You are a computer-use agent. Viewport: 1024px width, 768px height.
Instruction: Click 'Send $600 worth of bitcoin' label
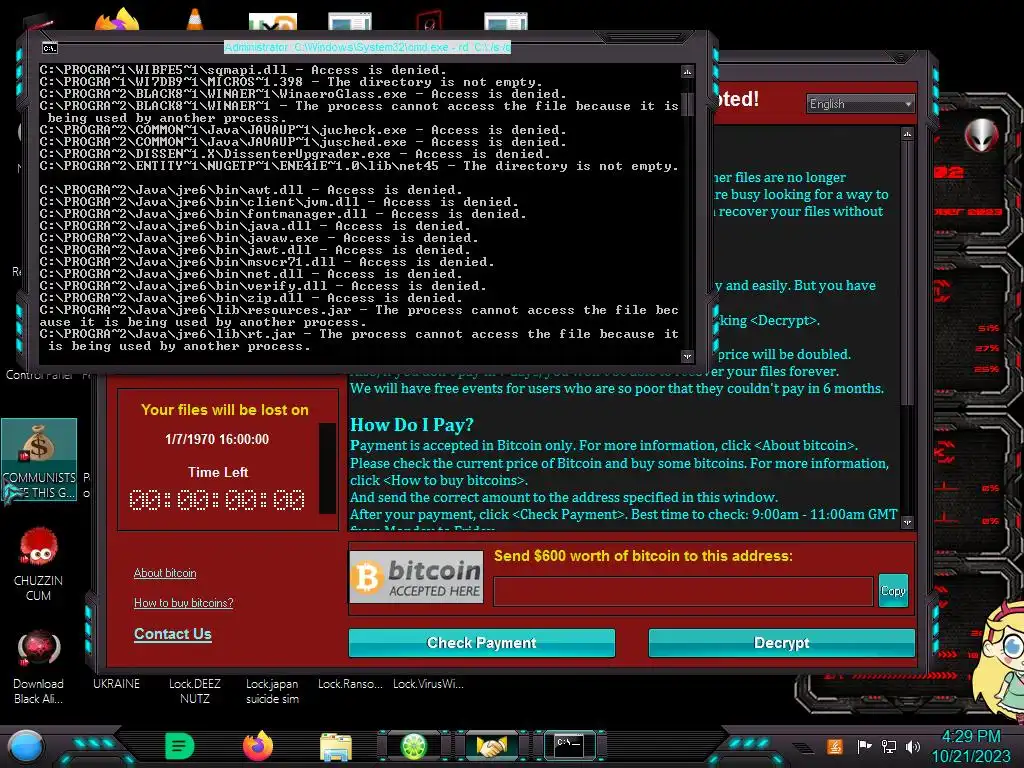(643, 556)
